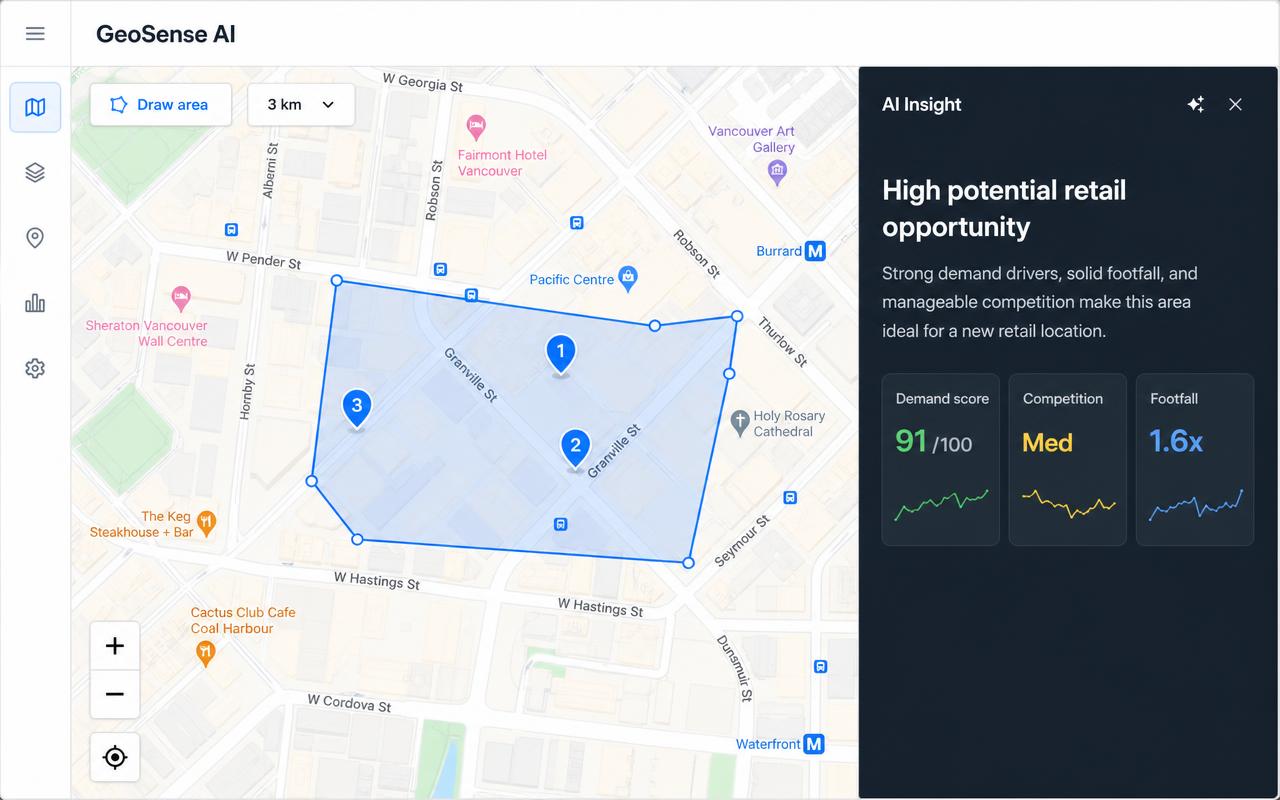The width and height of the screenshot is (1280, 800).
Task: Open the 3 km radius dropdown
Action: 301,104
